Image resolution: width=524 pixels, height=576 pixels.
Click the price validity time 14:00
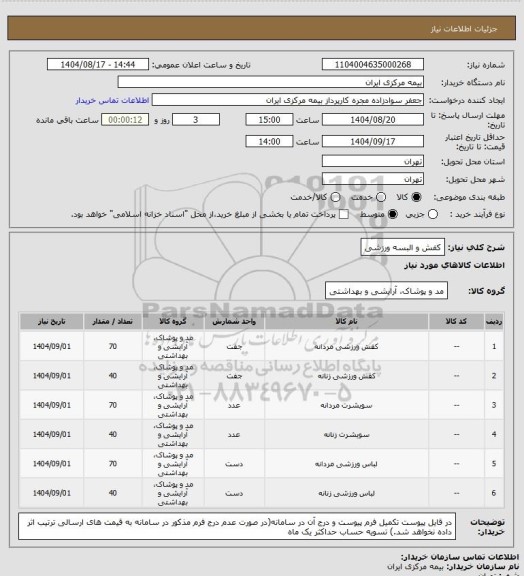(x=269, y=141)
